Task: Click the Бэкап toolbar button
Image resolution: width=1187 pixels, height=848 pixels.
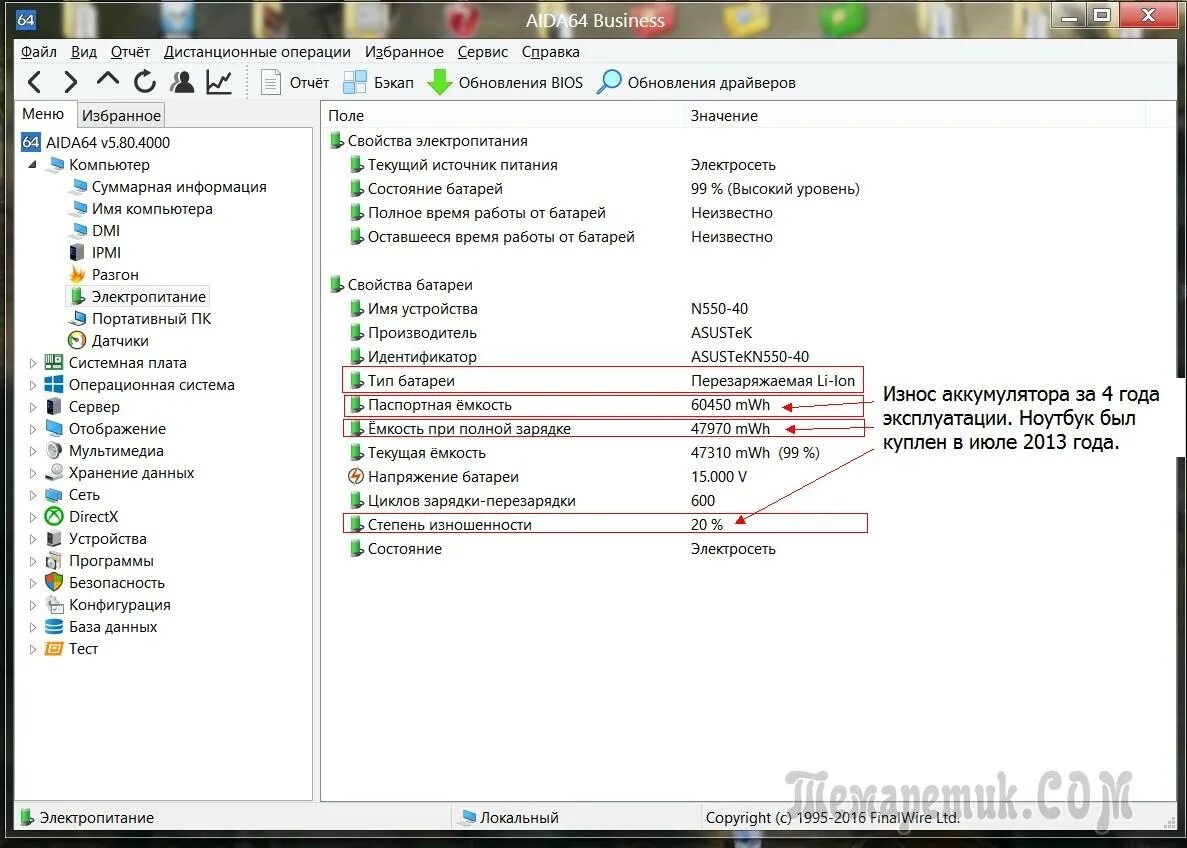Action: point(378,83)
